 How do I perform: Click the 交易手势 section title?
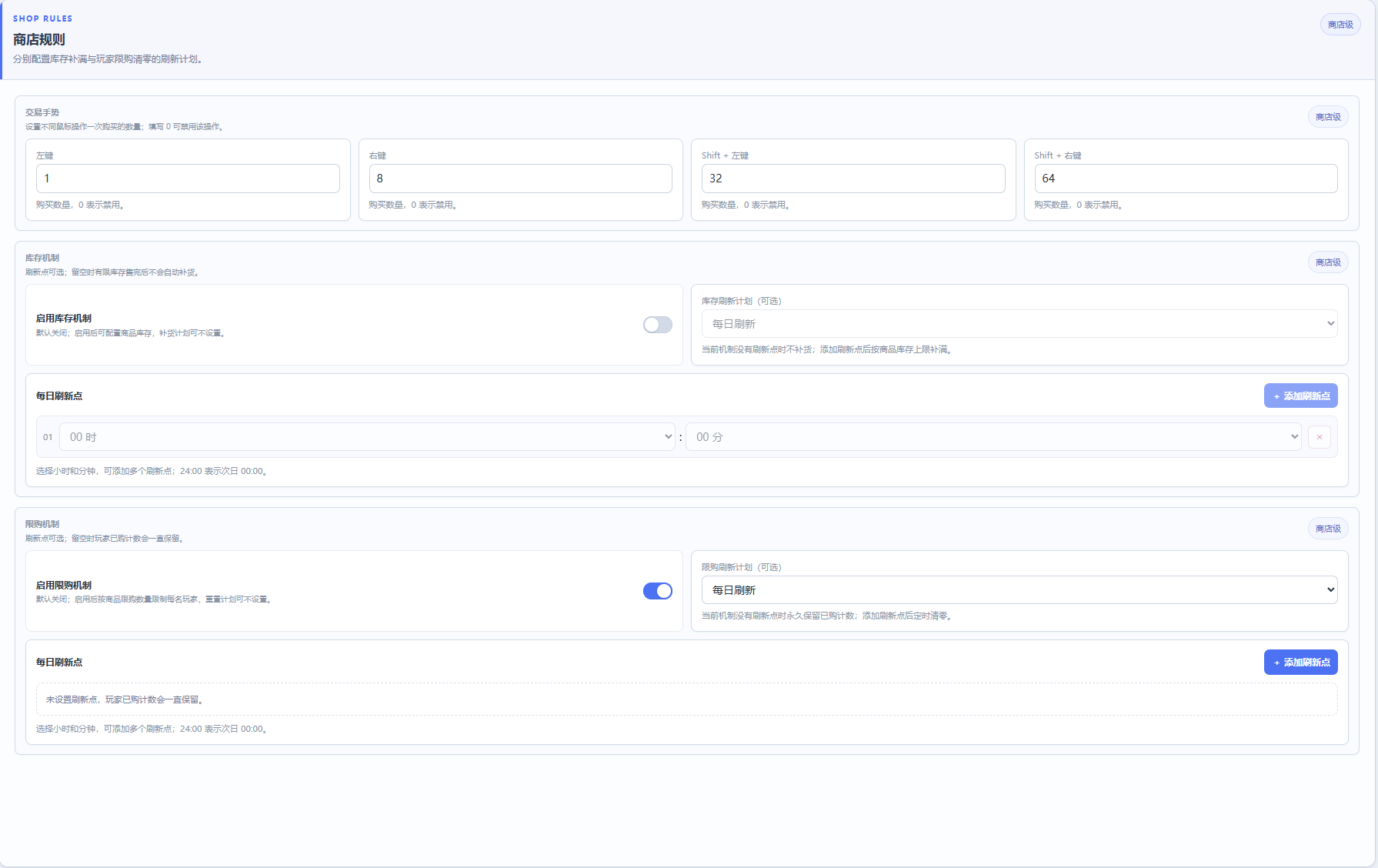(42, 112)
